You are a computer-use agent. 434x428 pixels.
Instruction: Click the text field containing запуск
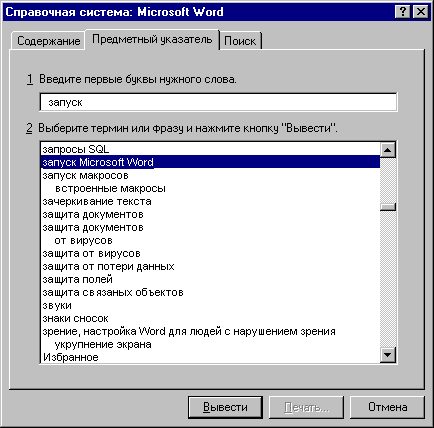click(218, 102)
